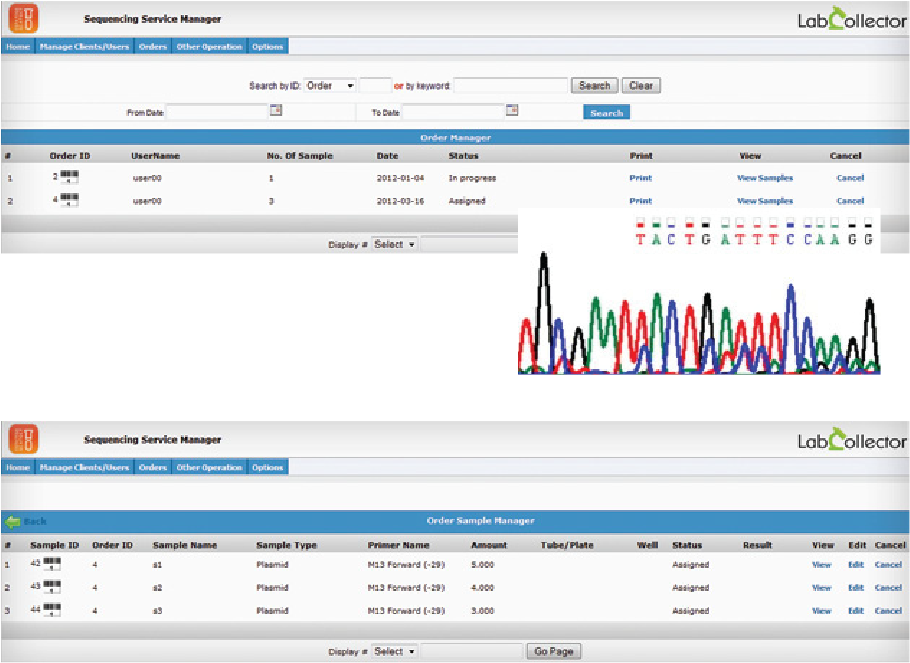Image resolution: width=910 pixels, height=663 pixels.
Task: Click the orange app logo in bottom screen
Action: (x=23, y=439)
